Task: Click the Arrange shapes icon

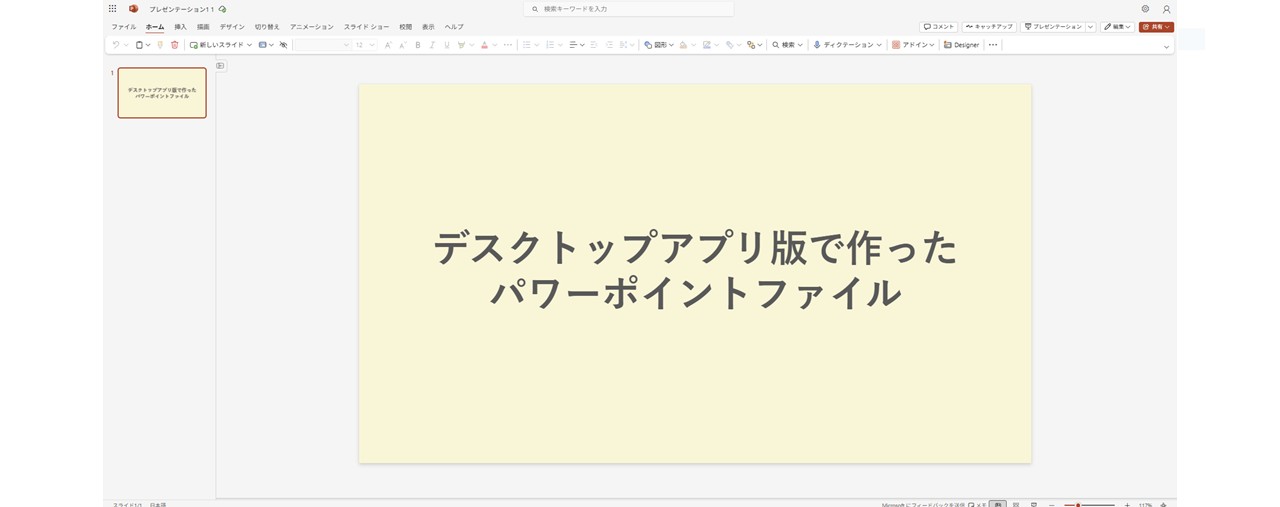Action: [751, 45]
